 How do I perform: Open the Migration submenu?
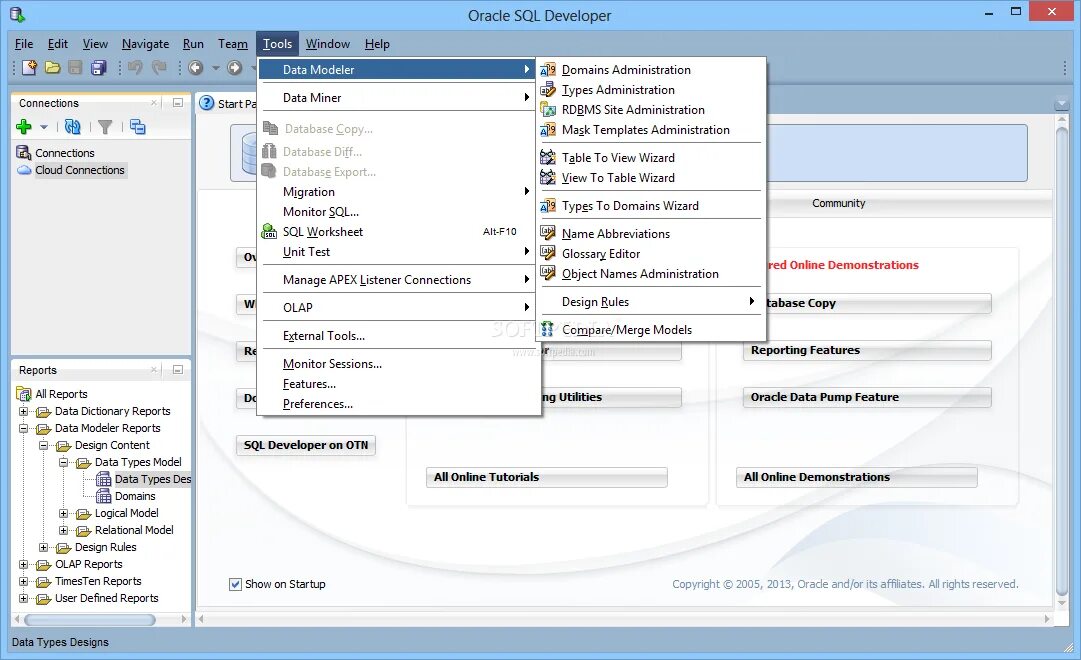[398, 192]
